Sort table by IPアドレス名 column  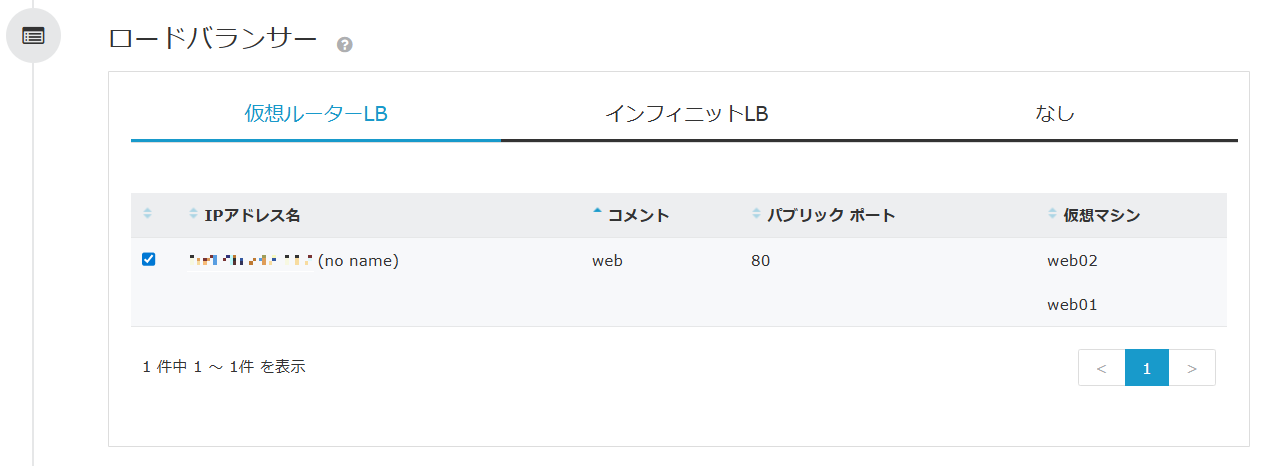tap(252, 215)
